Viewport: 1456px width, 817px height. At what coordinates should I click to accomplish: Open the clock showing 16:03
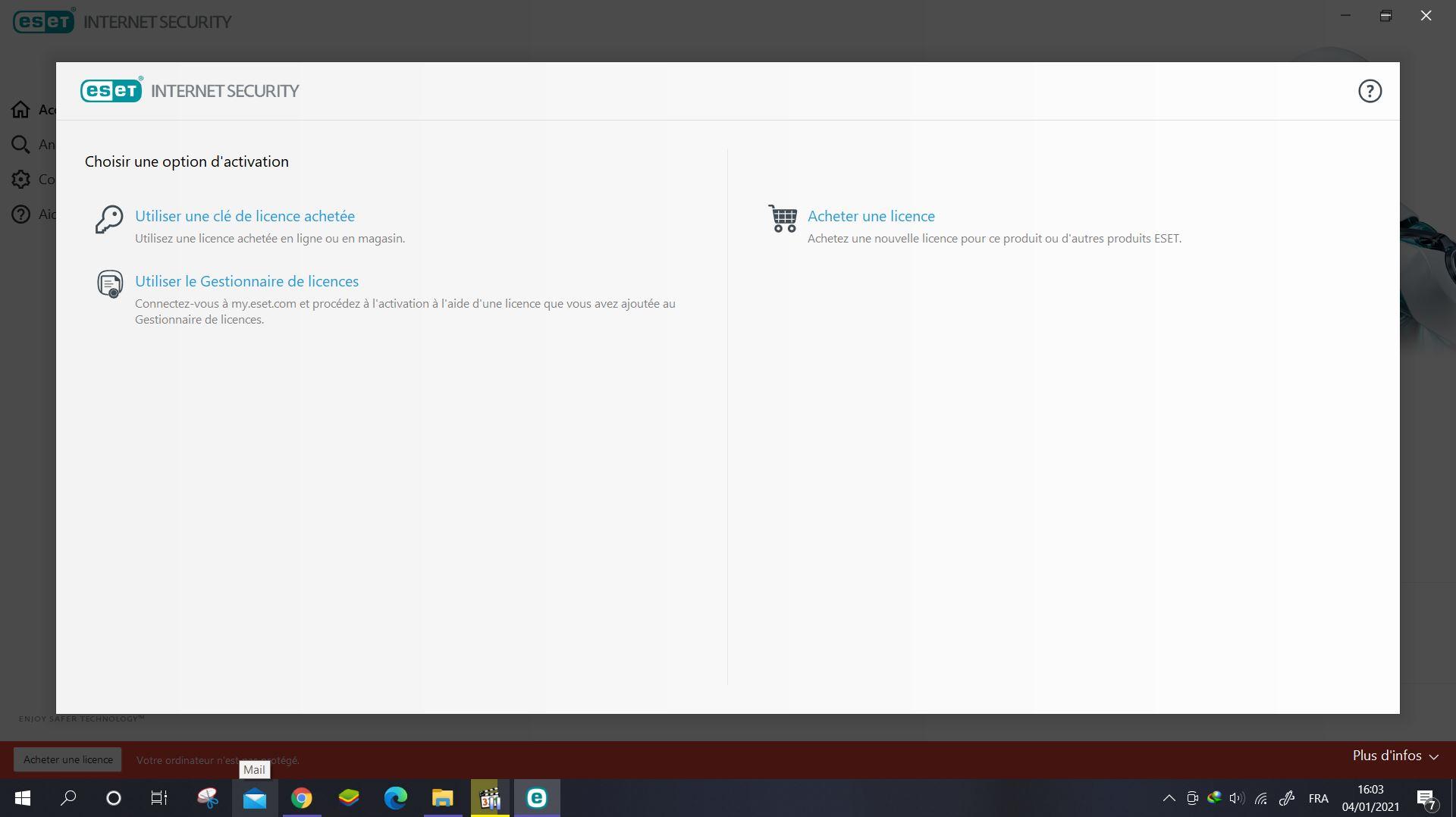[1370, 798]
